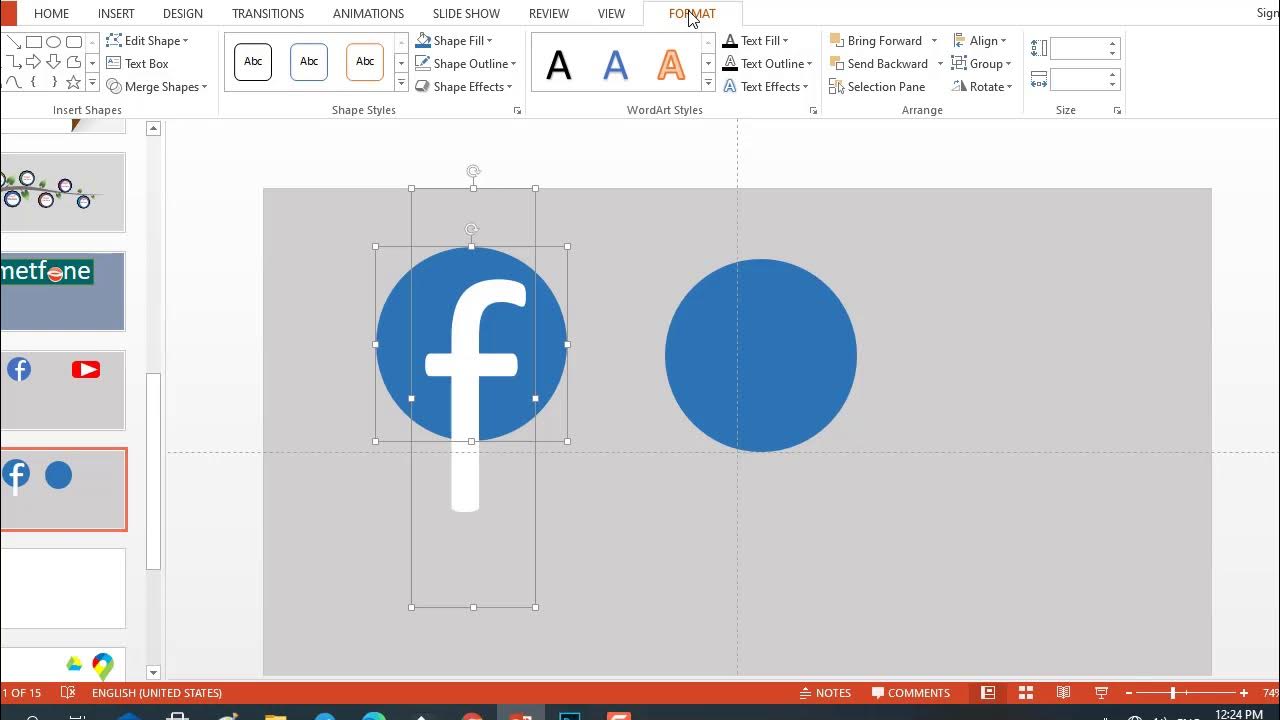Open Send Backward dropdown arrow

[940, 63]
